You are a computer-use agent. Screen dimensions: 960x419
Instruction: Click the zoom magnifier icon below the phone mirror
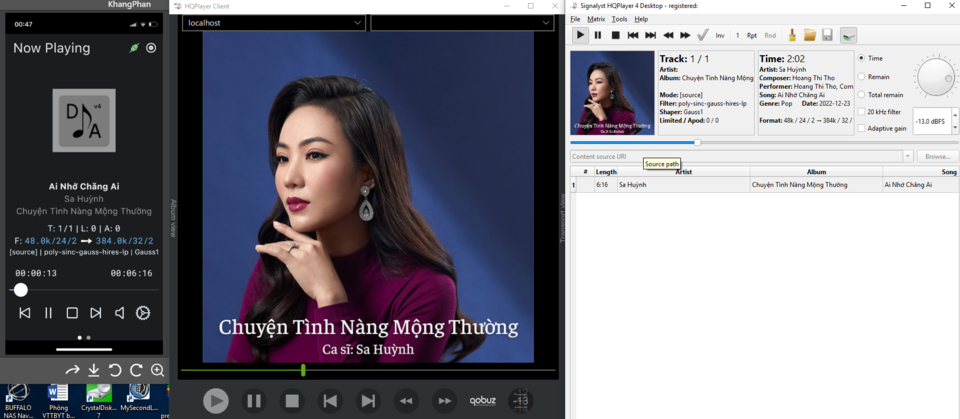pyautogui.click(x=157, y=370)
